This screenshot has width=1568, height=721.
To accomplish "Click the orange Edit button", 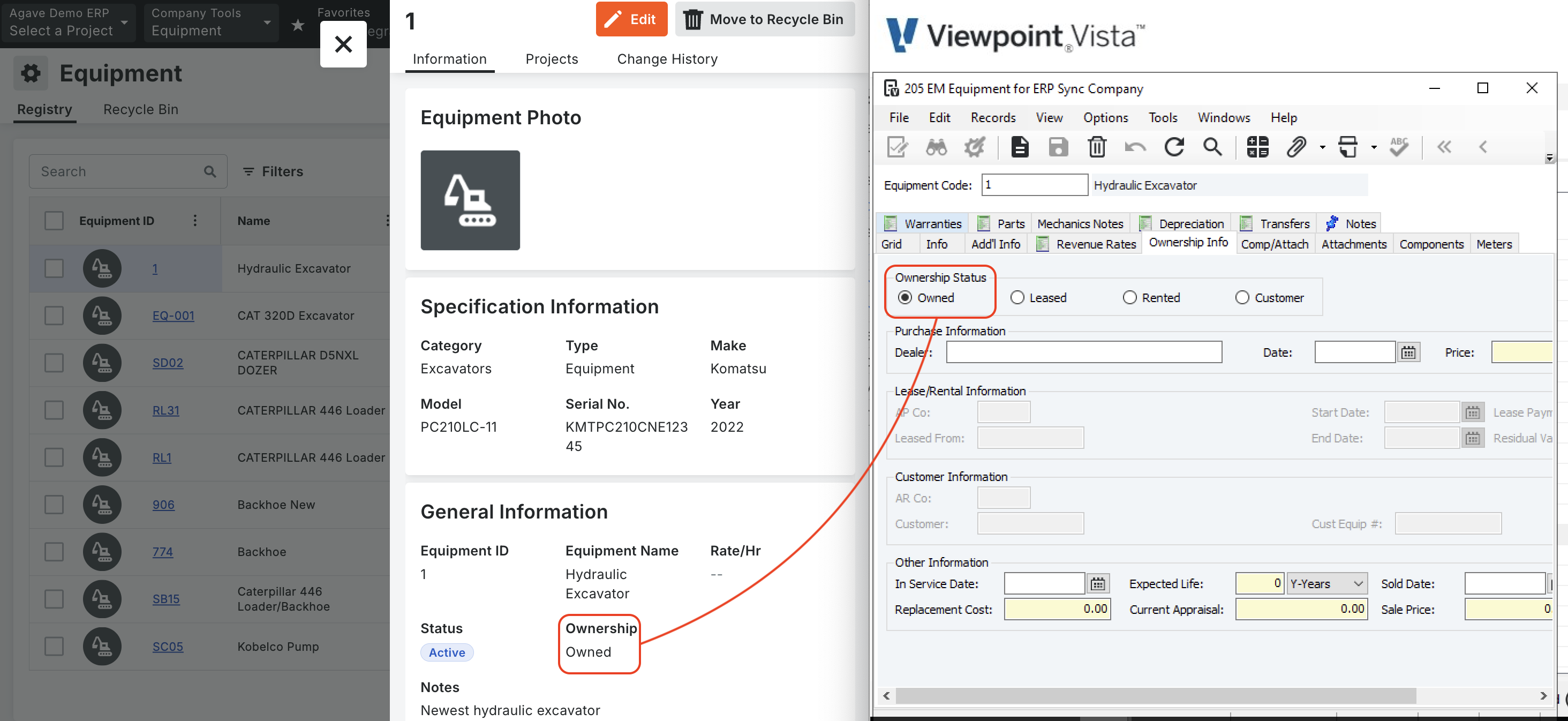I will pyautogui.click(x=631, y=19).
